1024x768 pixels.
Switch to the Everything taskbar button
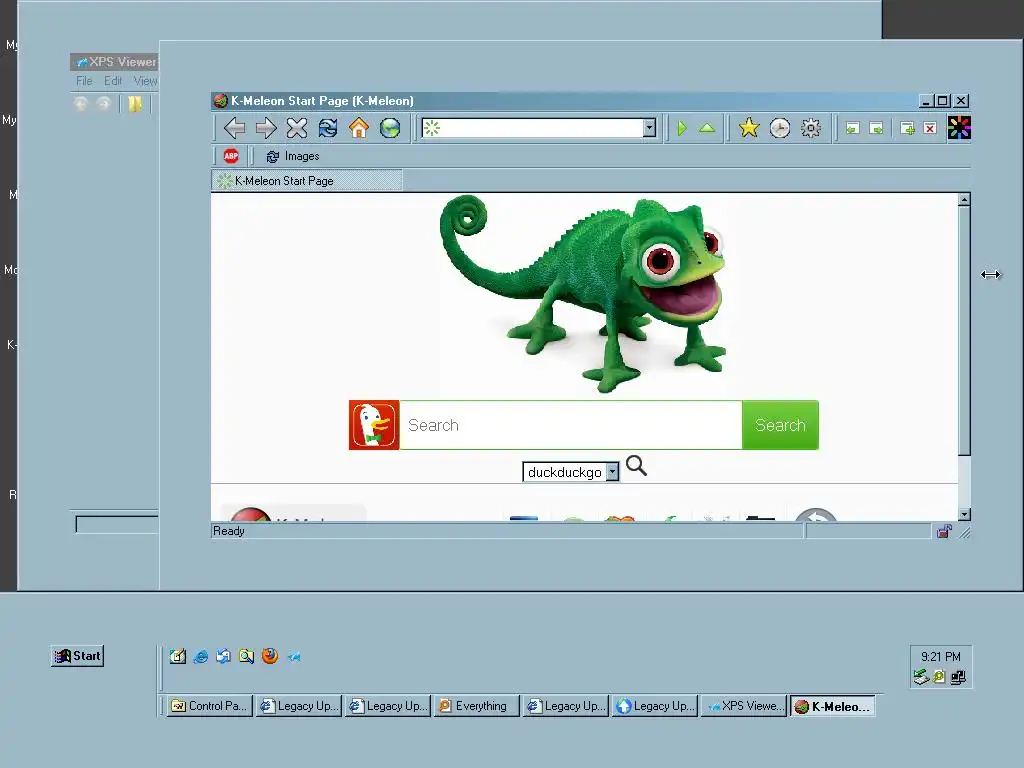point(477,706)
